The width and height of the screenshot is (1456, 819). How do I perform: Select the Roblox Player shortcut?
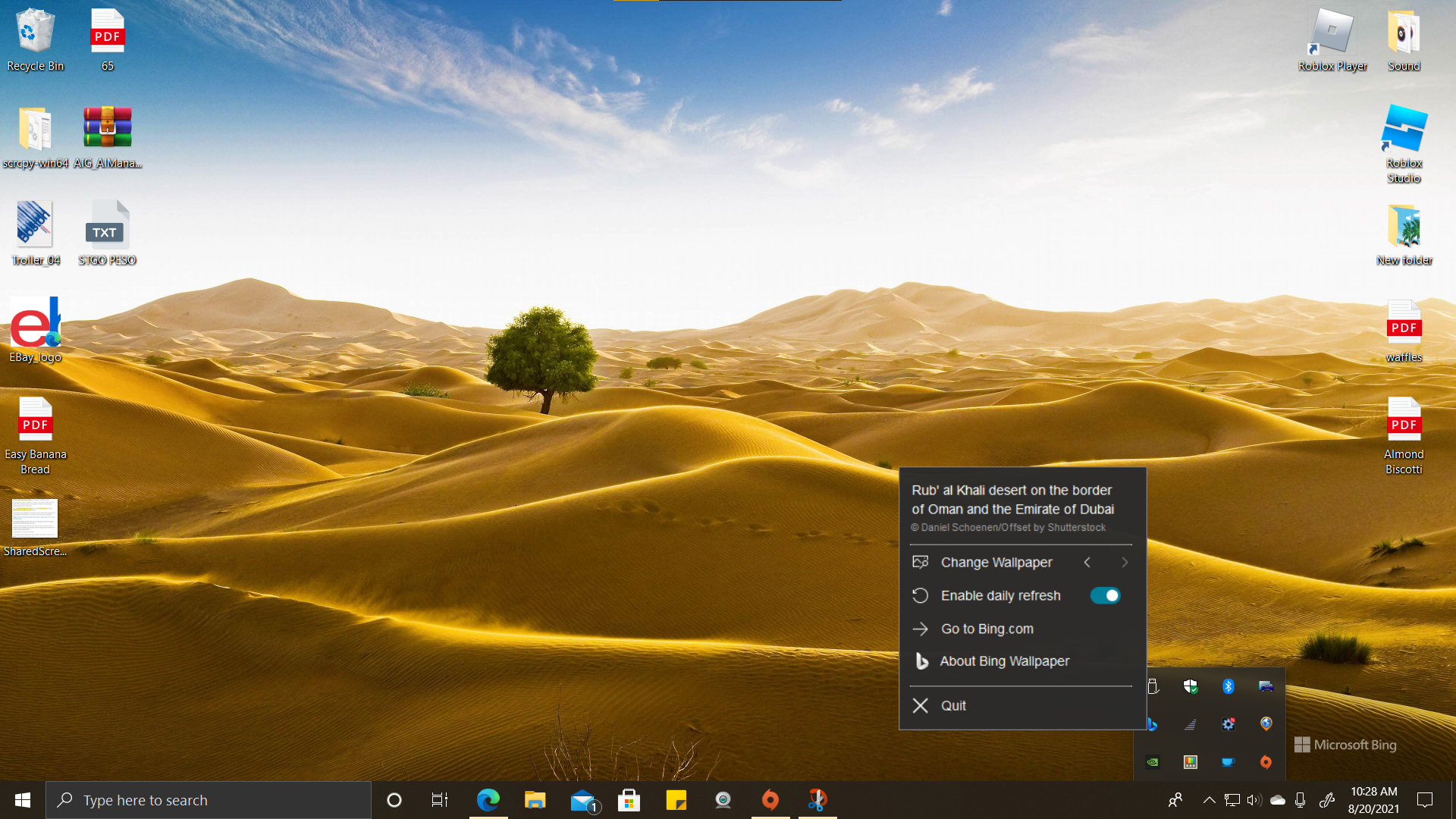(1332, 40)
